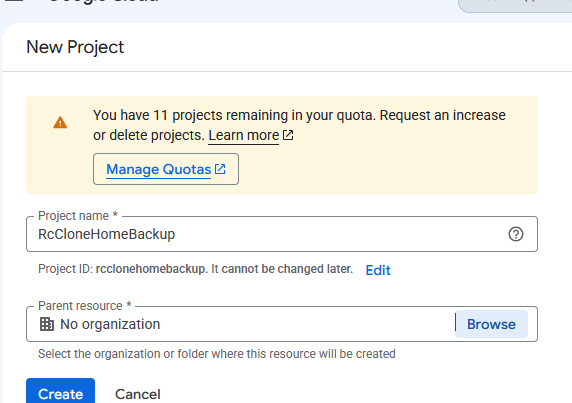Open Manage Quotas in a new tab
Screen dimensions: 572x403
point(166,169)
